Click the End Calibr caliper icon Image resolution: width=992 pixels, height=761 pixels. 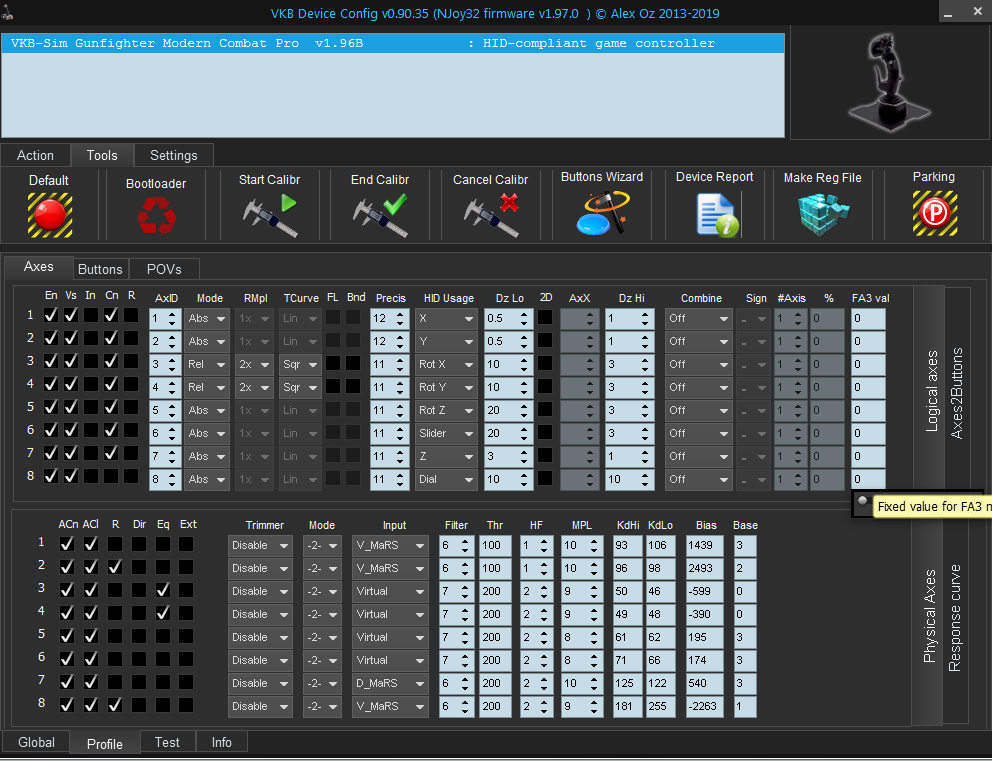pos(380,214)
